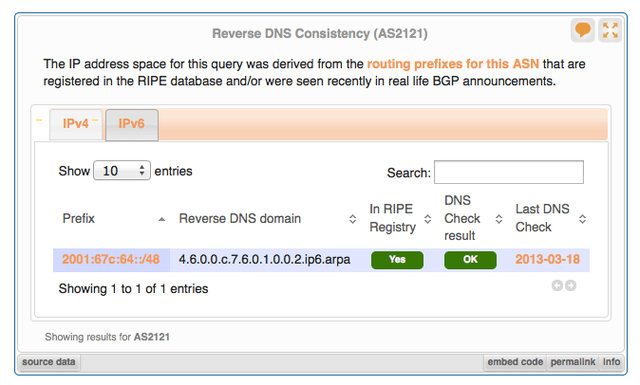Click the permalink button
Image resolution: width=640 pixels, height=385 pixels.
[x=573, y=362]
